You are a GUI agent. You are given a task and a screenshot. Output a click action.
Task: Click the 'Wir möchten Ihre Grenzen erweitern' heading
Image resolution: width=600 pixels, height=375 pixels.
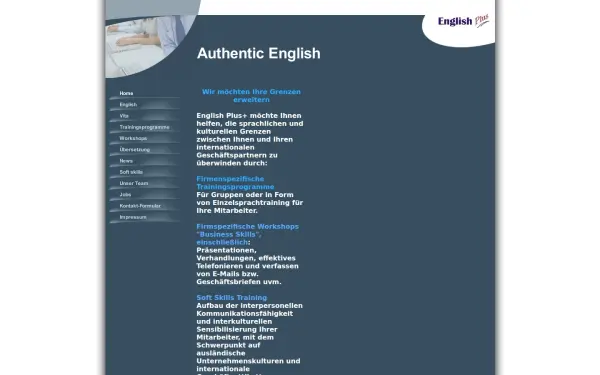pyautogui.click(x=251, y=96)
